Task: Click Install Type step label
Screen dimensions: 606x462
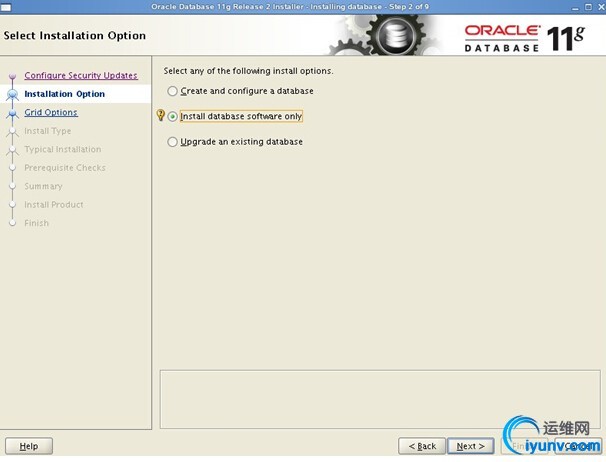Action: coord(48,131)
